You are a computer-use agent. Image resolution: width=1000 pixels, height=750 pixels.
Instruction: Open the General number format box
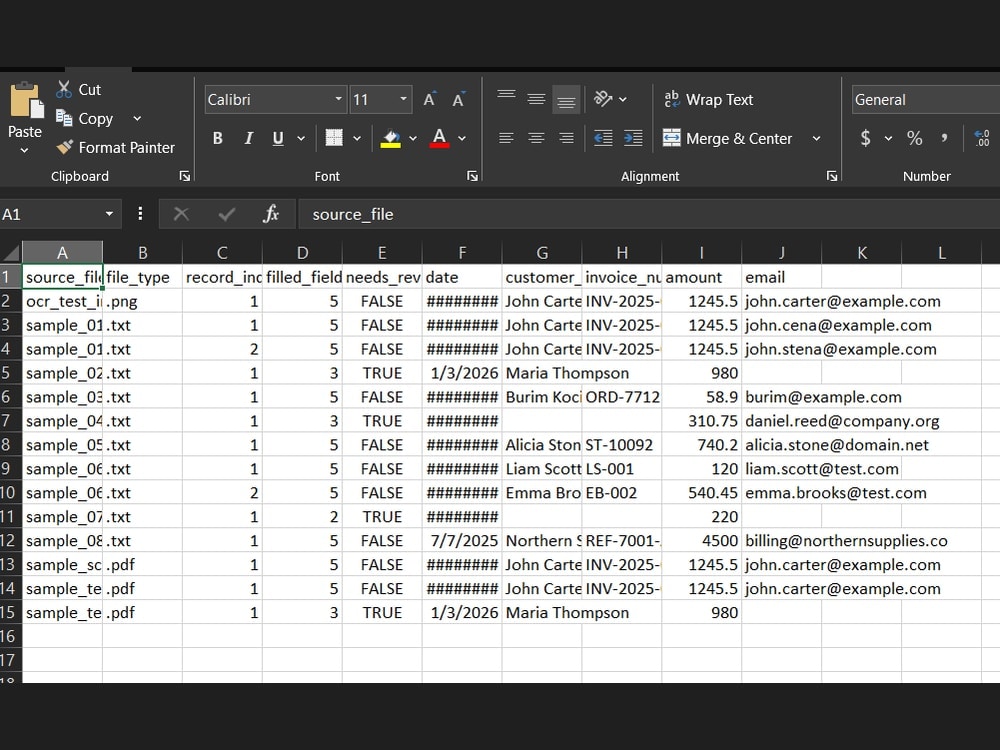point(925,99)
